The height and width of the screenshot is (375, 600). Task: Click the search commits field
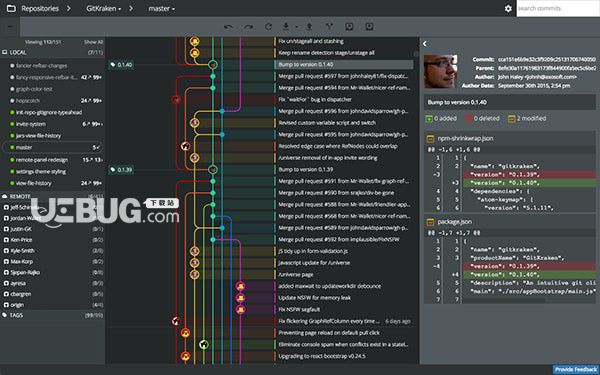558,8
